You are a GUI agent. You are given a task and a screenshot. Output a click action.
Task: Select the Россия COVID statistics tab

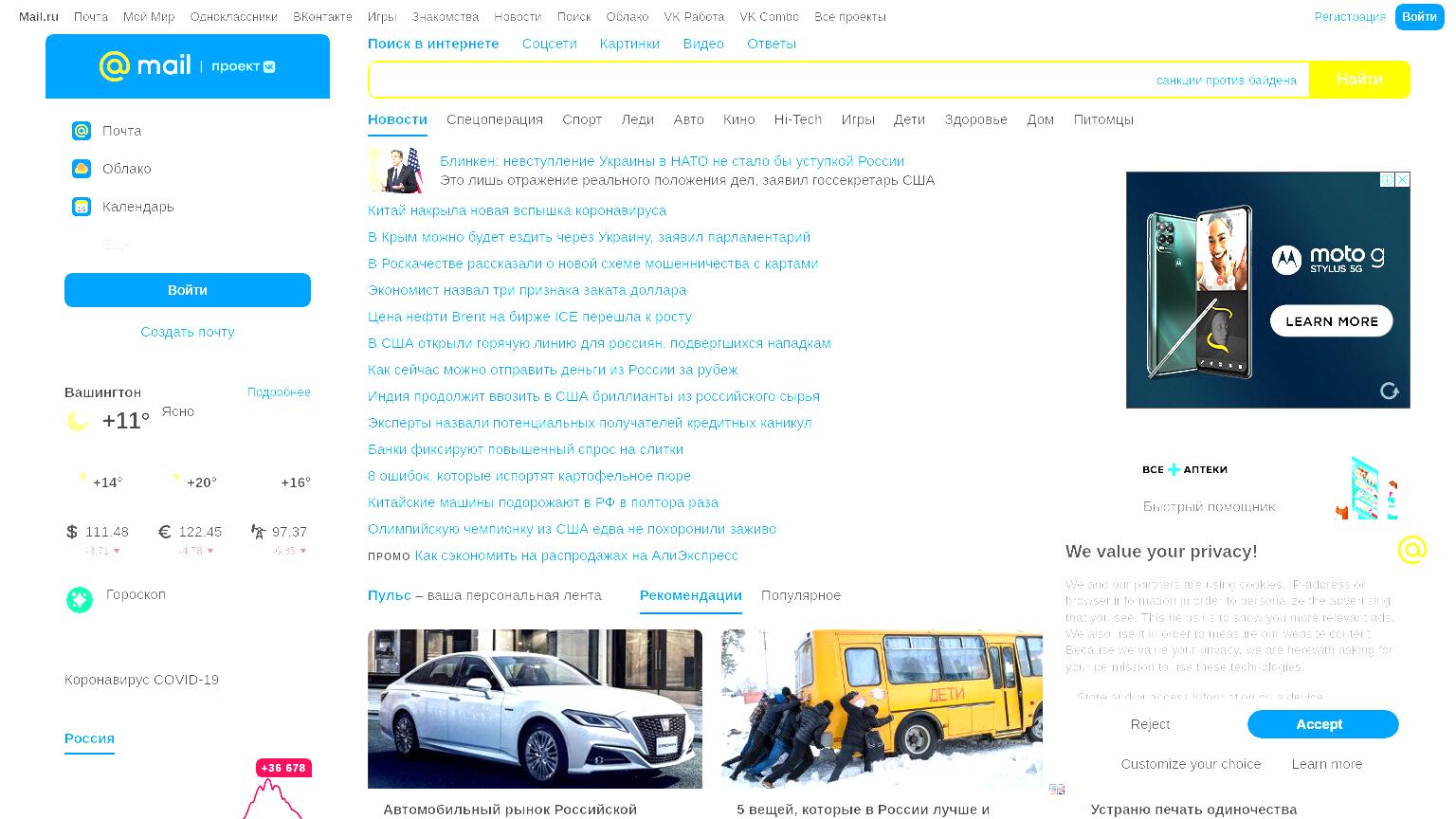[x=89, y=738]
